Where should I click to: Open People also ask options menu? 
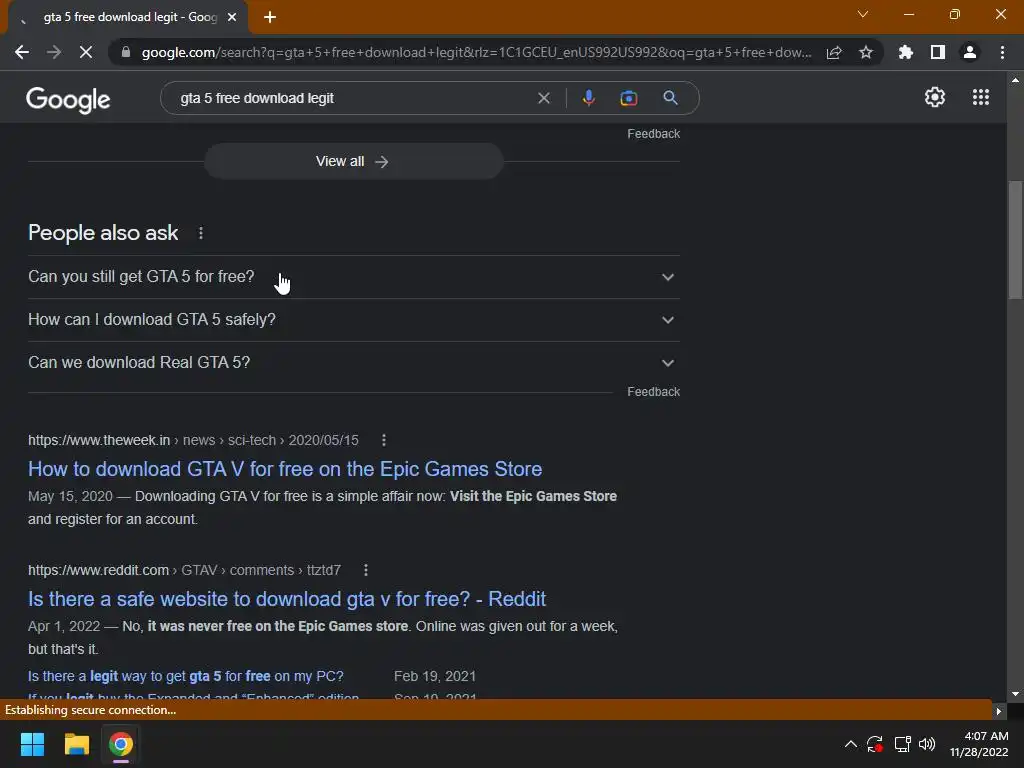coord(200,233)
